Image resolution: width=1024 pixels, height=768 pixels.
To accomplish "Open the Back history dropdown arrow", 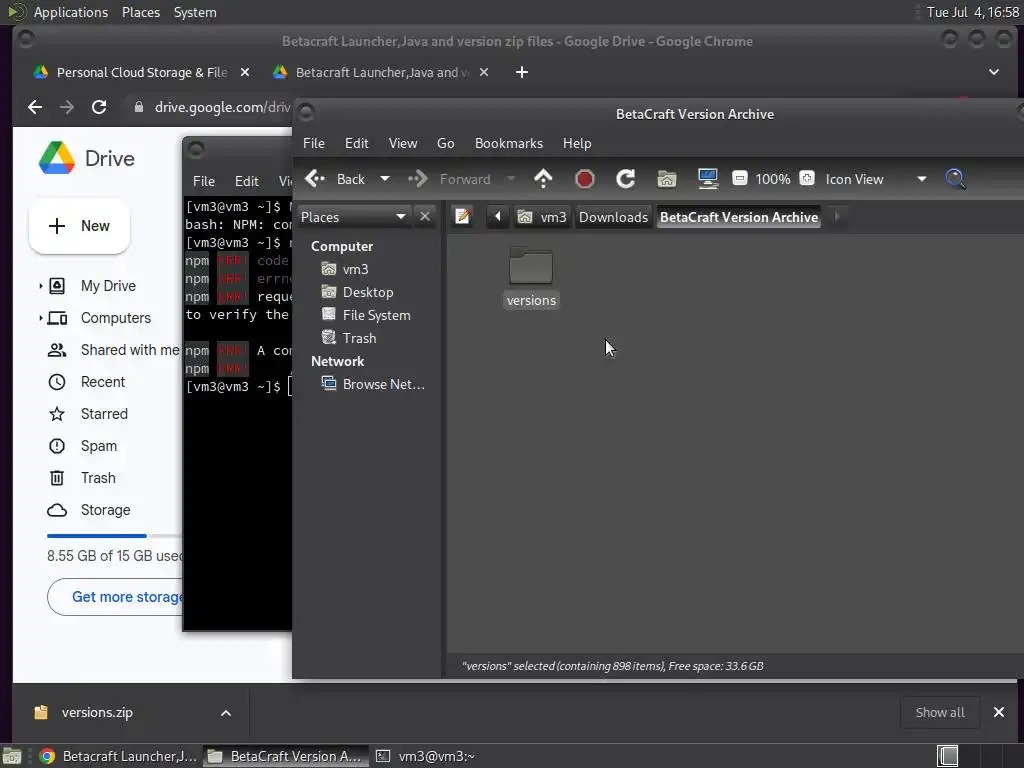I will 385,179.
